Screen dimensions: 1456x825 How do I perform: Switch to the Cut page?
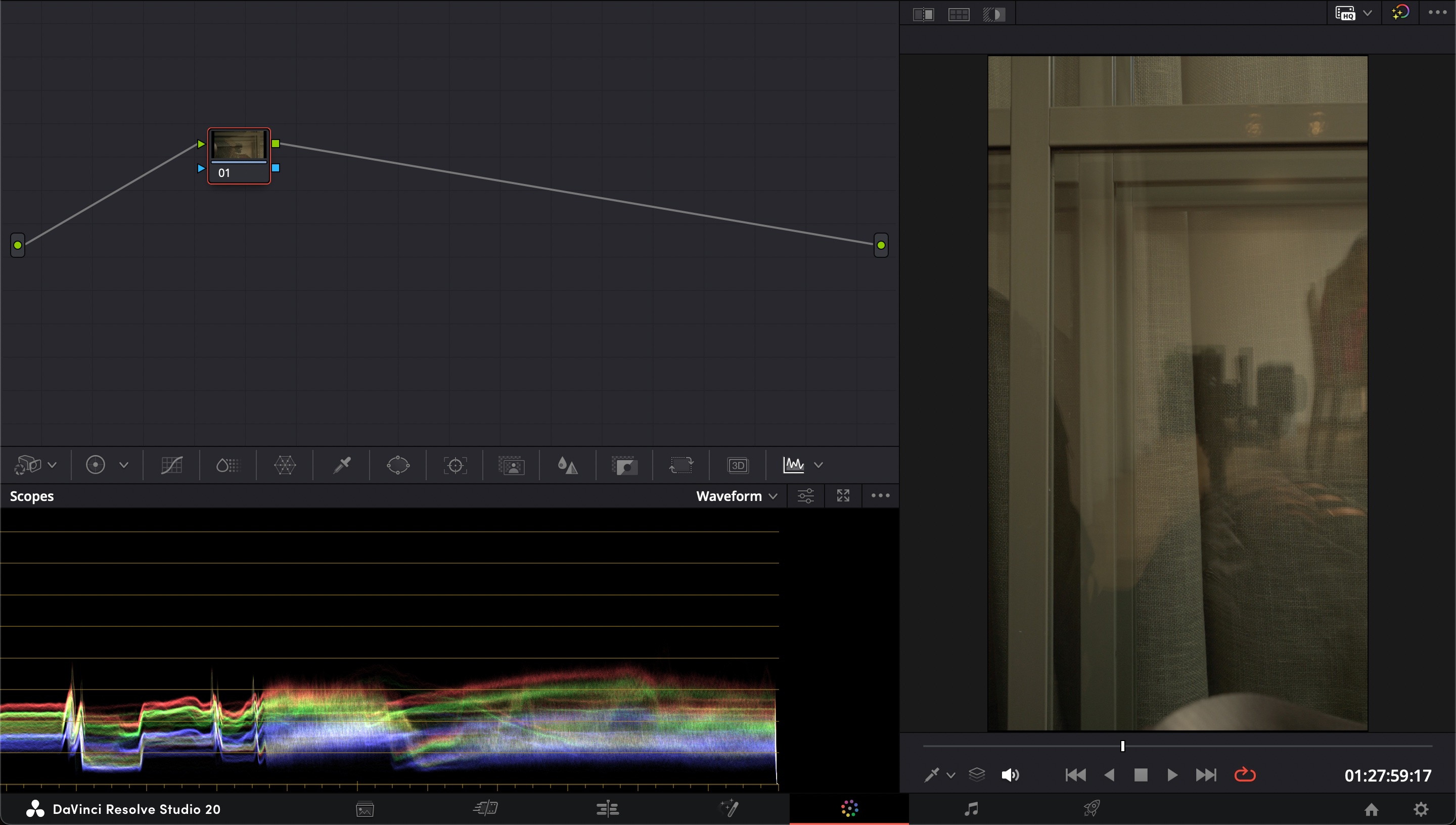(x=485, y=808)
